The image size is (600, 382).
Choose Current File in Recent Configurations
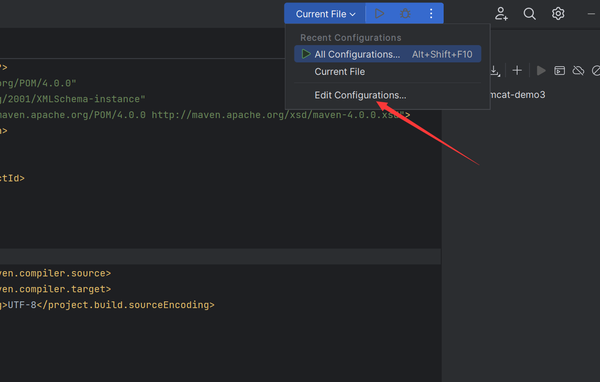339,72
